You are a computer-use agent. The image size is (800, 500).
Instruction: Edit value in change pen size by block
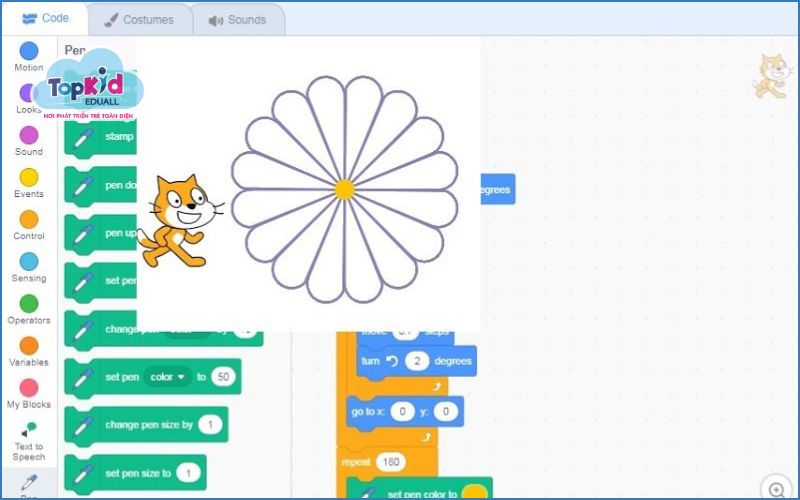pyautogui.click(x=210, y=425)
